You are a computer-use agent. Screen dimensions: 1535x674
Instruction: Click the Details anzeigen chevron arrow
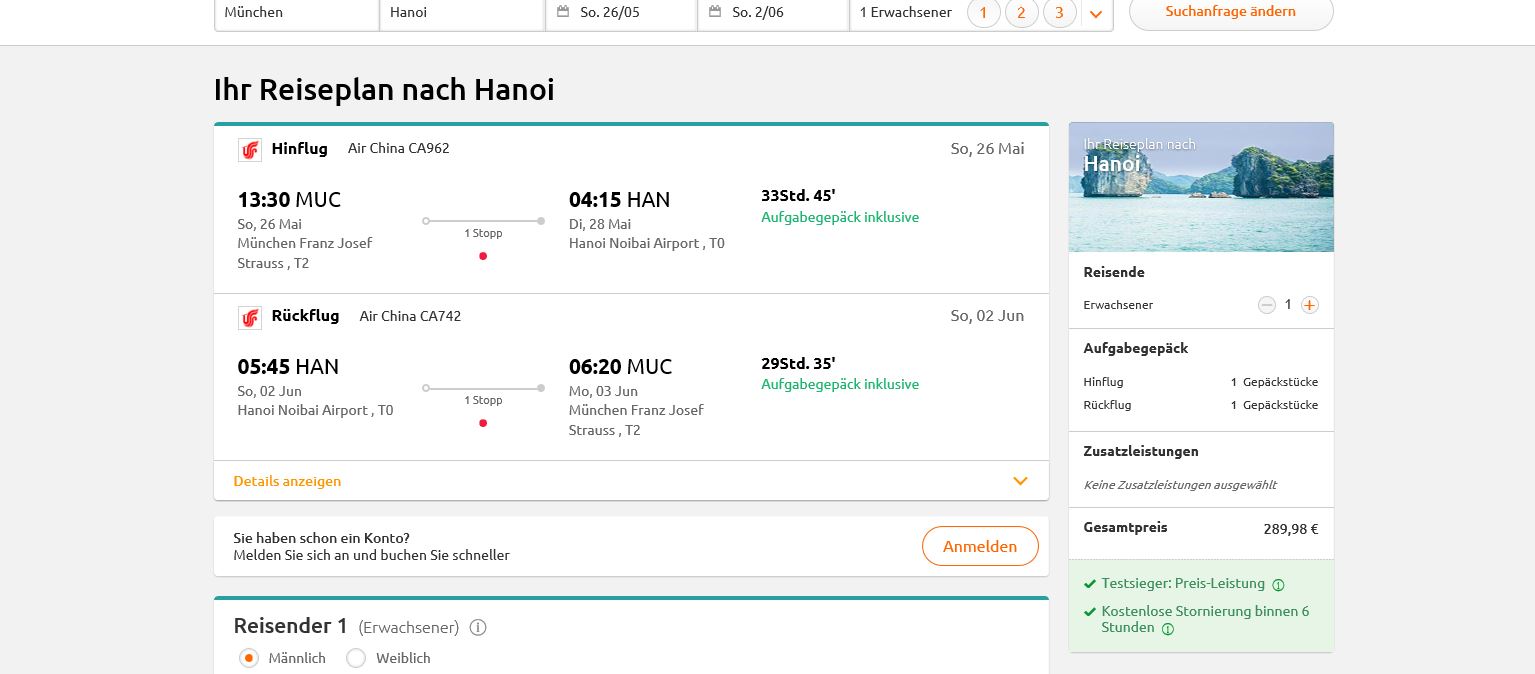pyautogui.click(x=1020, y=481)
